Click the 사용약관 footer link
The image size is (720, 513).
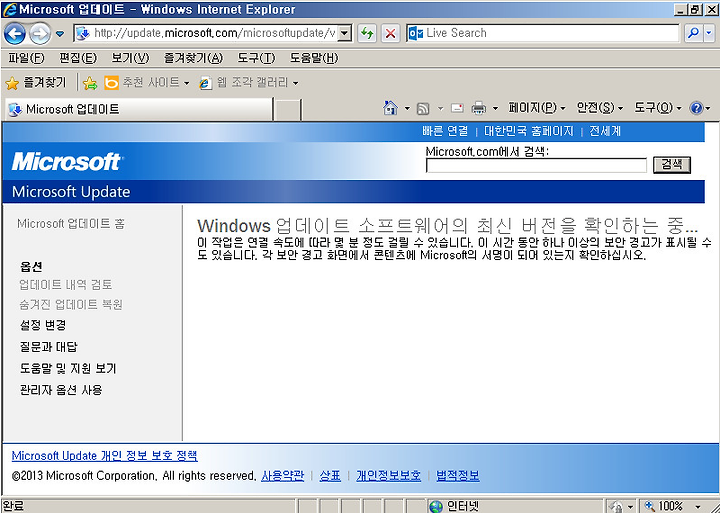tap(282, 475)
